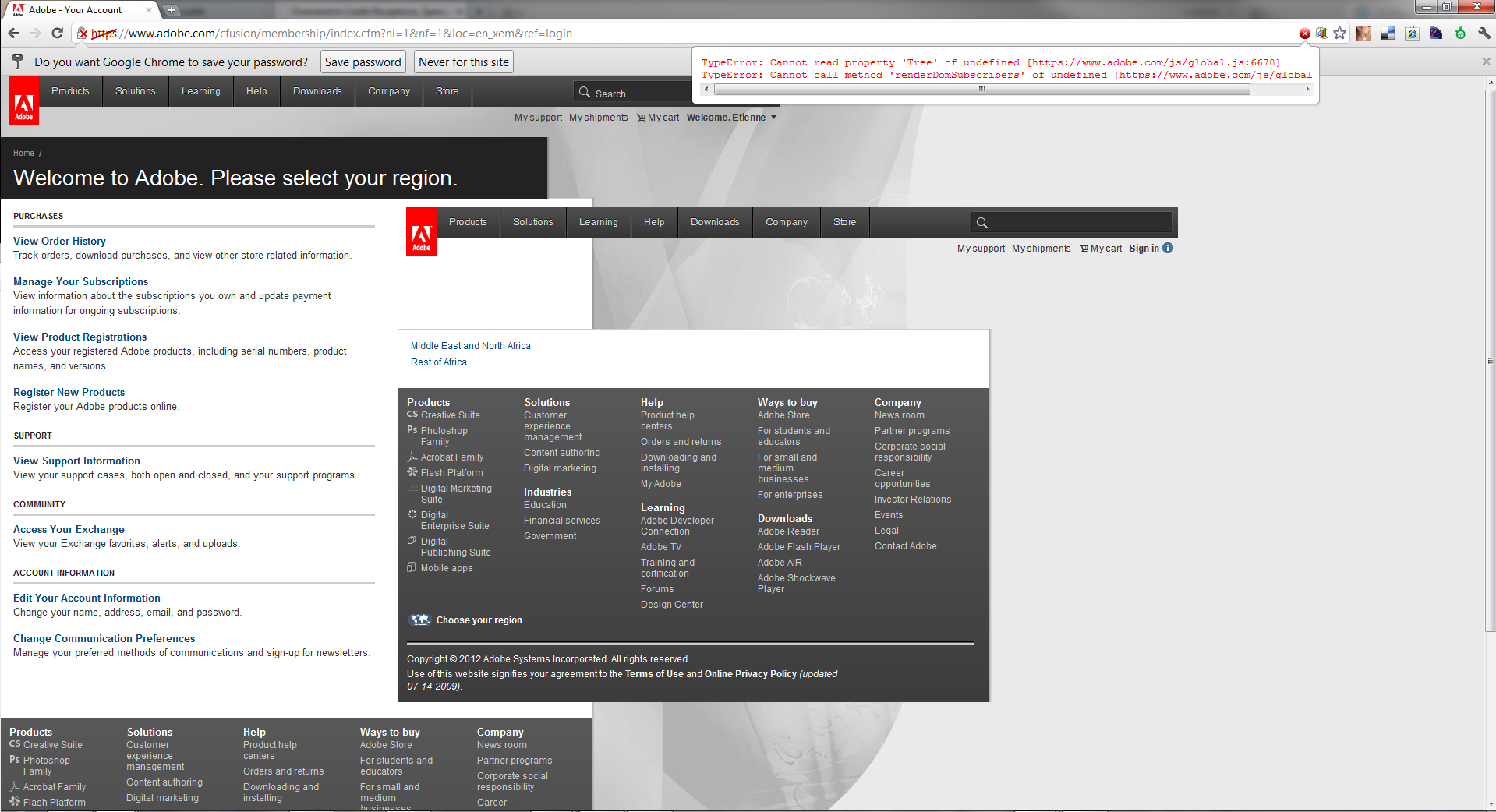Viewport: 1496px width, 812px height.
Task: Click the Mobile apps icon in overlay footer
Action: [412, 567]
